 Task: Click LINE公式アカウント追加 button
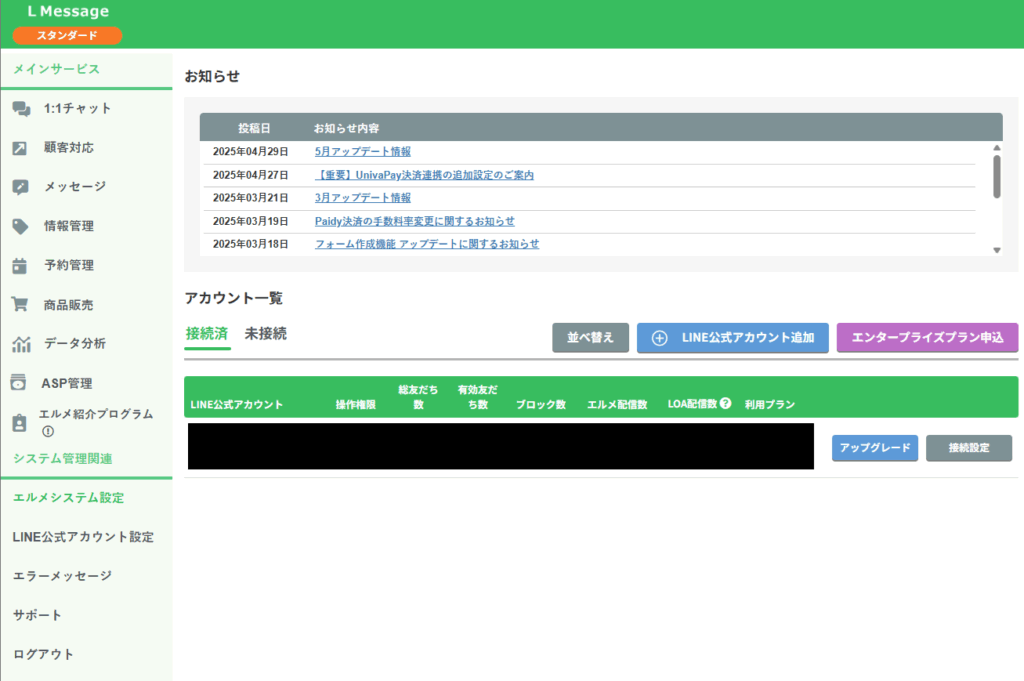pos(733,338)
